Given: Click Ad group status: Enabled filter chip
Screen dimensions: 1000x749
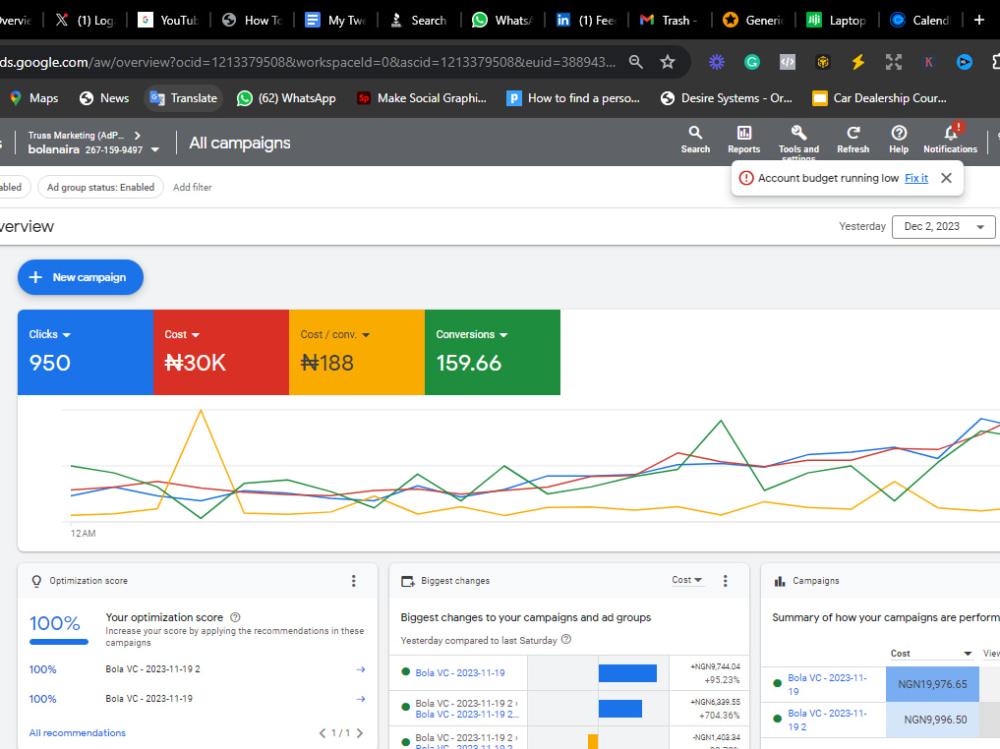Looking at the screenshot, I should pos(101,187).
